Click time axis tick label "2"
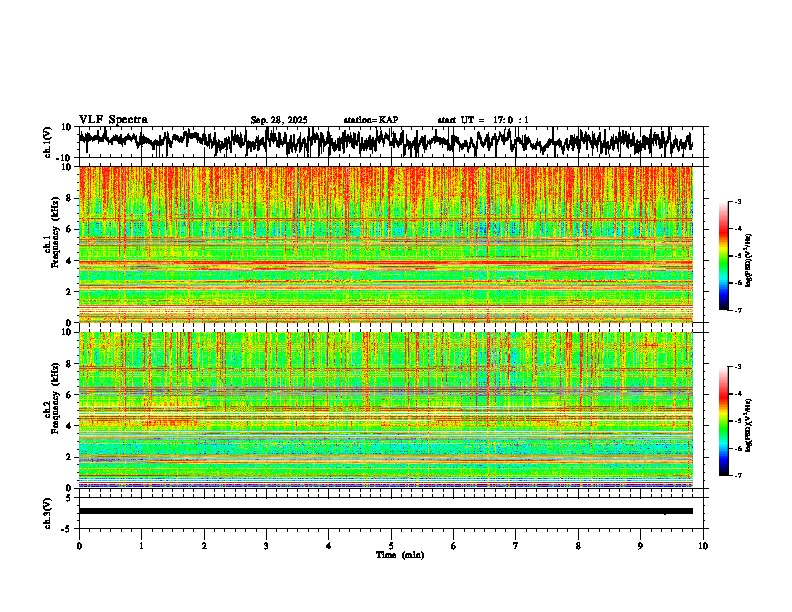792x612 pixels. [x=204, y=546]
